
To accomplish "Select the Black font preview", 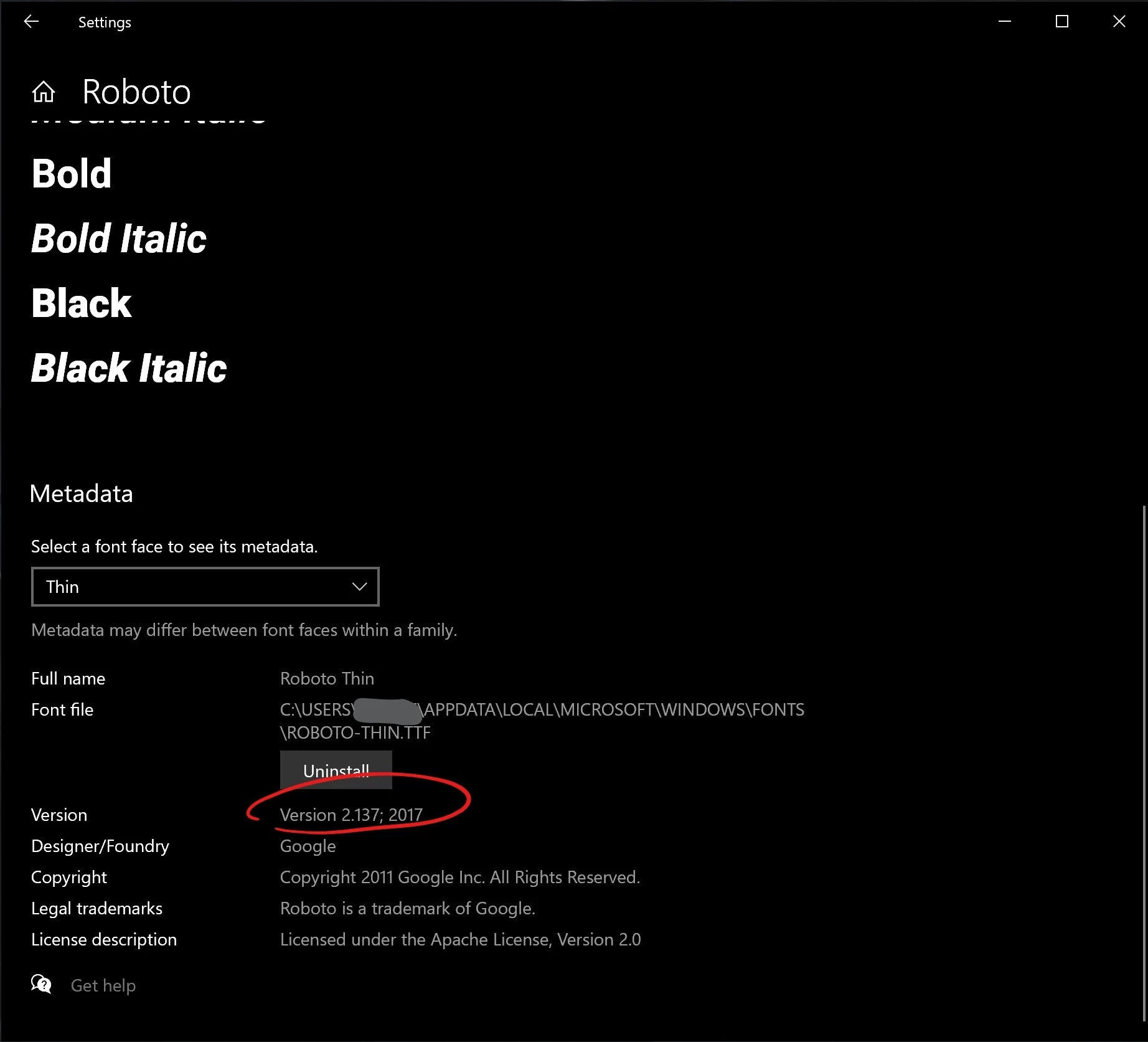I will [81, 303].
